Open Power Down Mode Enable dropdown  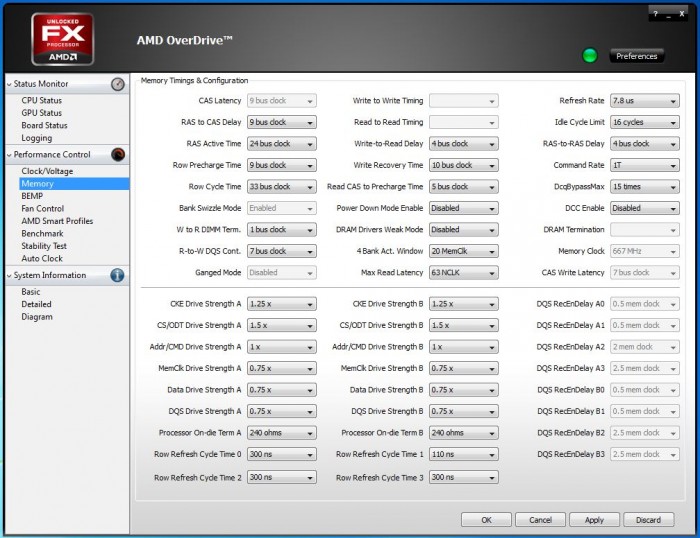[463, 208]
